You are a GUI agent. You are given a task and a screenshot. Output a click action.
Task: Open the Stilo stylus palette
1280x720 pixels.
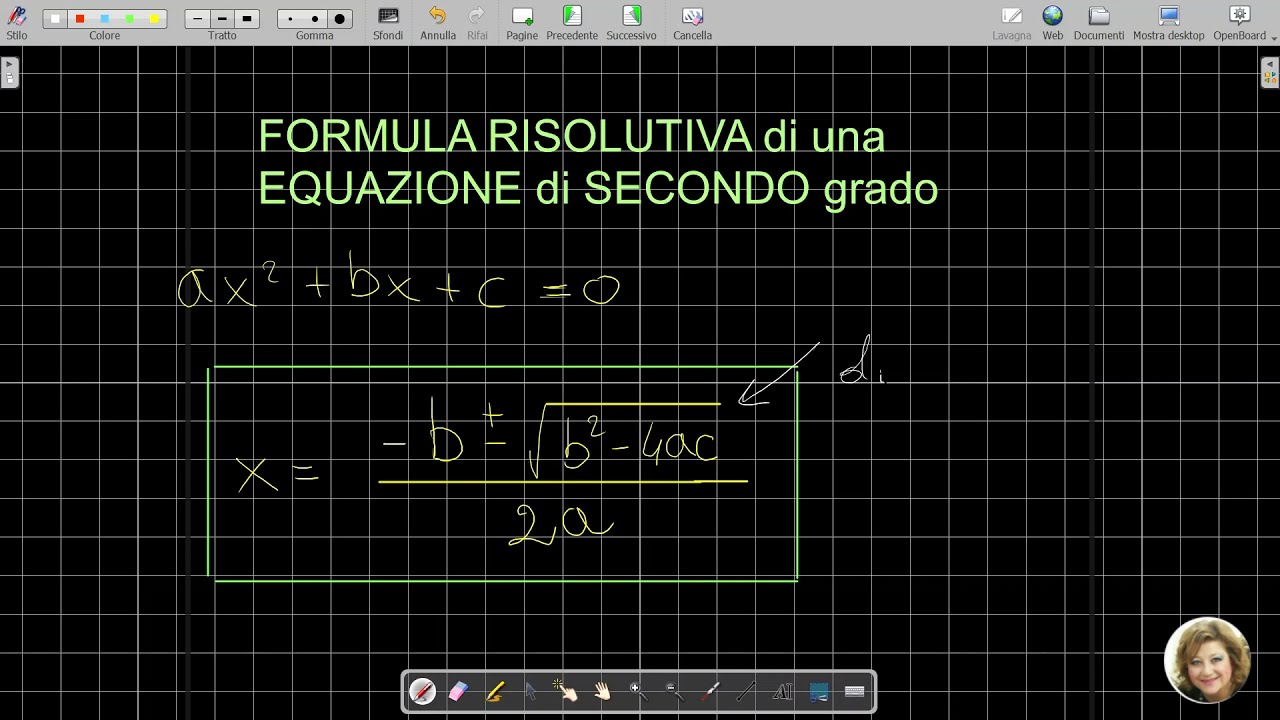click(x=17, y=22)
